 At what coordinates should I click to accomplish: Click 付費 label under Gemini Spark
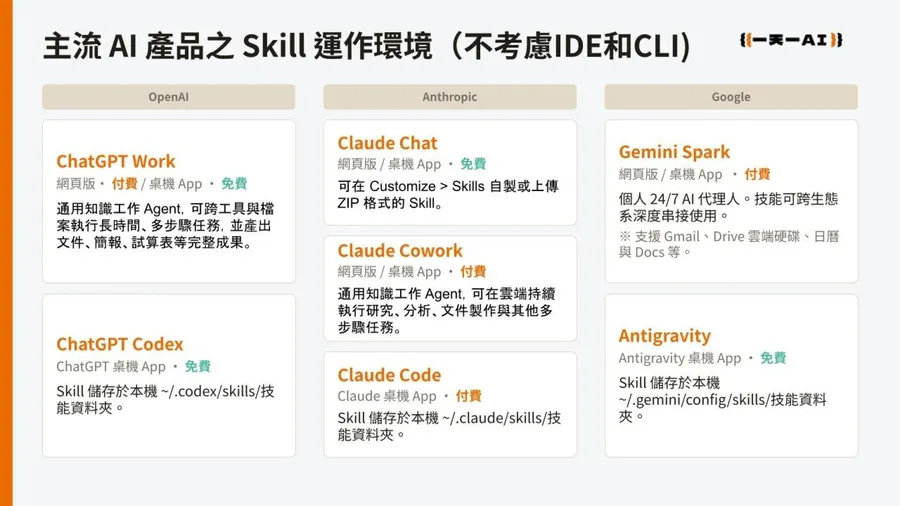click(757, 174)
